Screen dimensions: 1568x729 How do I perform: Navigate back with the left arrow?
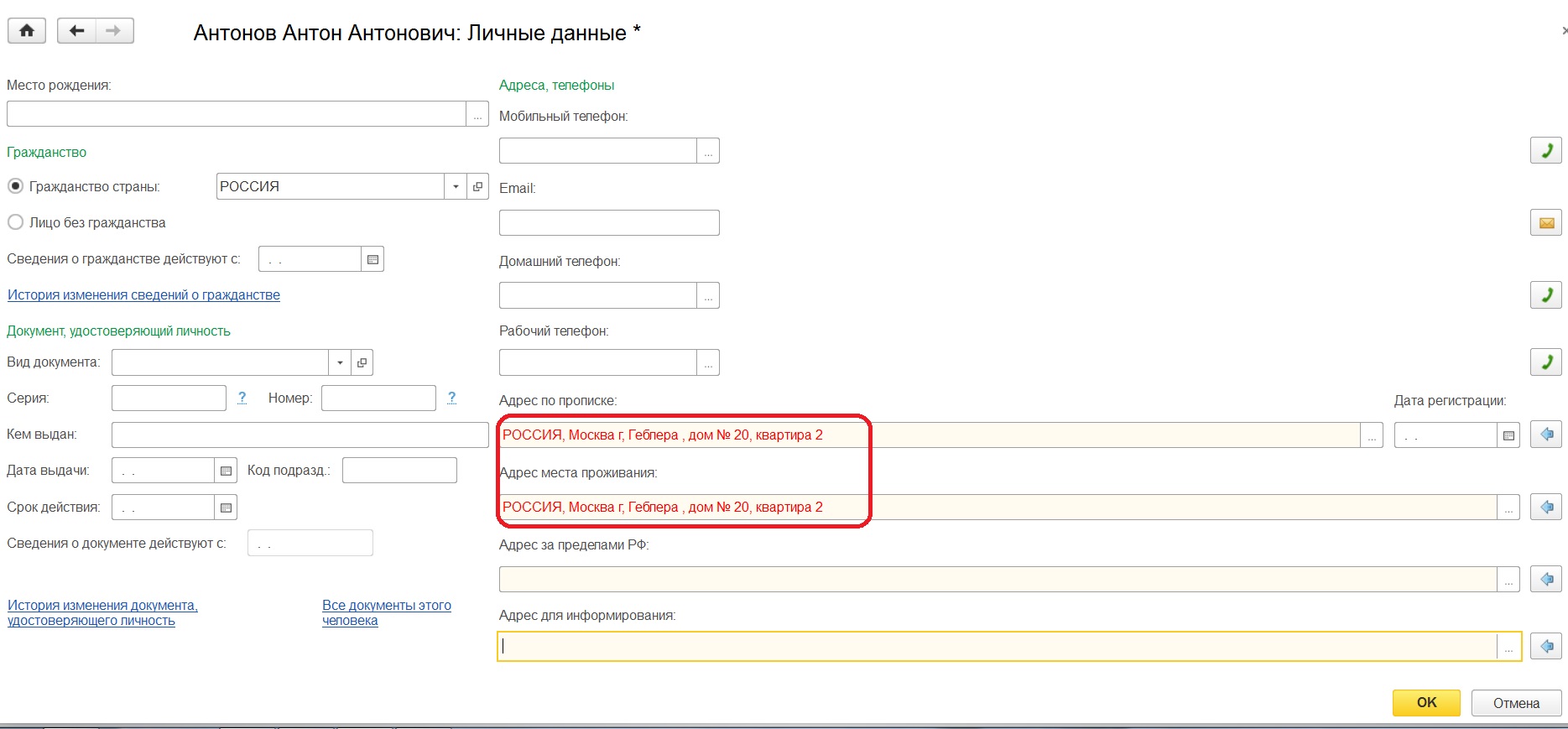(x=76, y=31)
